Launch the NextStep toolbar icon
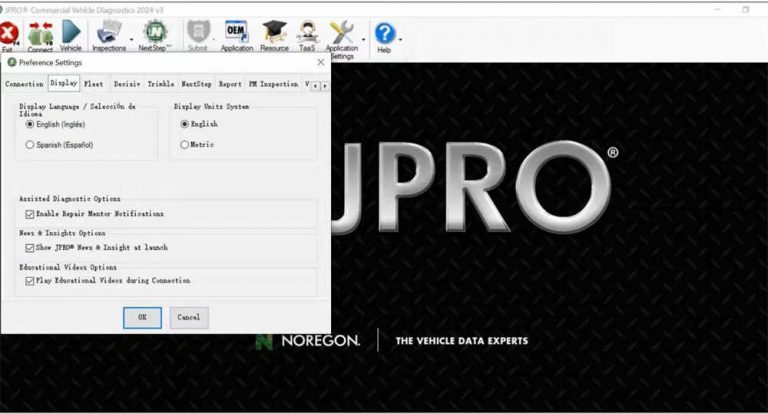Viewport: 768px width, 414px height. [153, 36]
